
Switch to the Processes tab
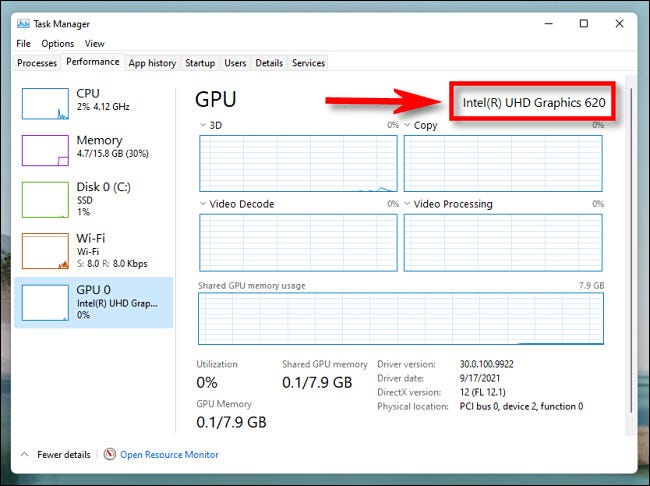click(37, 63)
